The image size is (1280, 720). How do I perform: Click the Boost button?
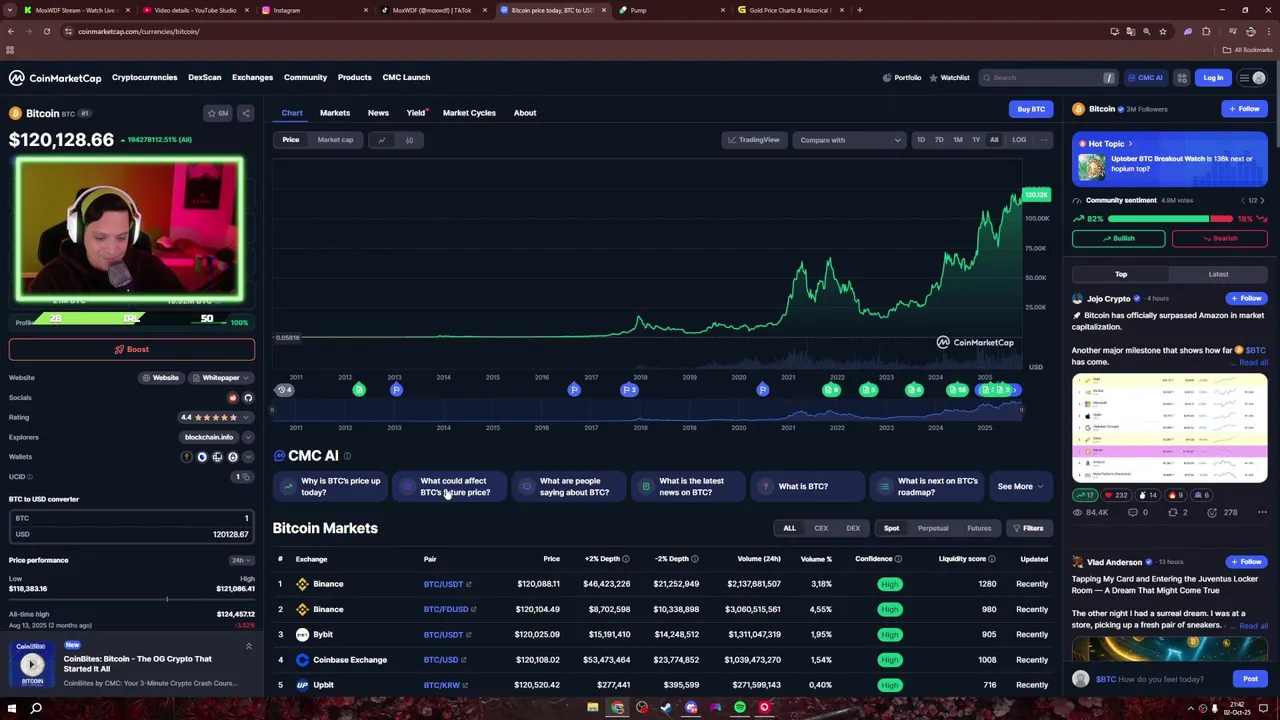[132, 350]
